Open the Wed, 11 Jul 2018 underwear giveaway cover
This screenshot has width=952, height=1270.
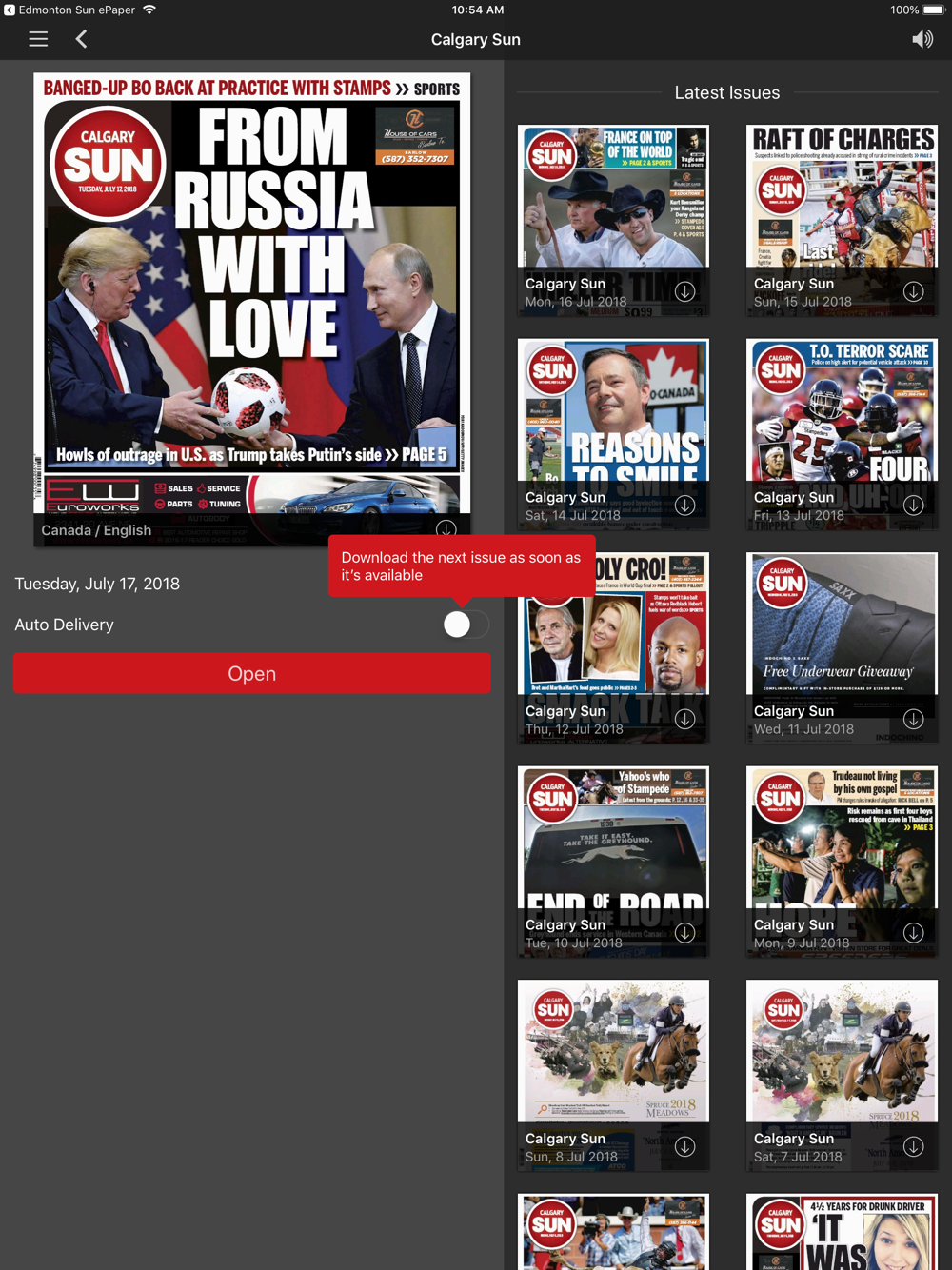(x=842, y=648)
